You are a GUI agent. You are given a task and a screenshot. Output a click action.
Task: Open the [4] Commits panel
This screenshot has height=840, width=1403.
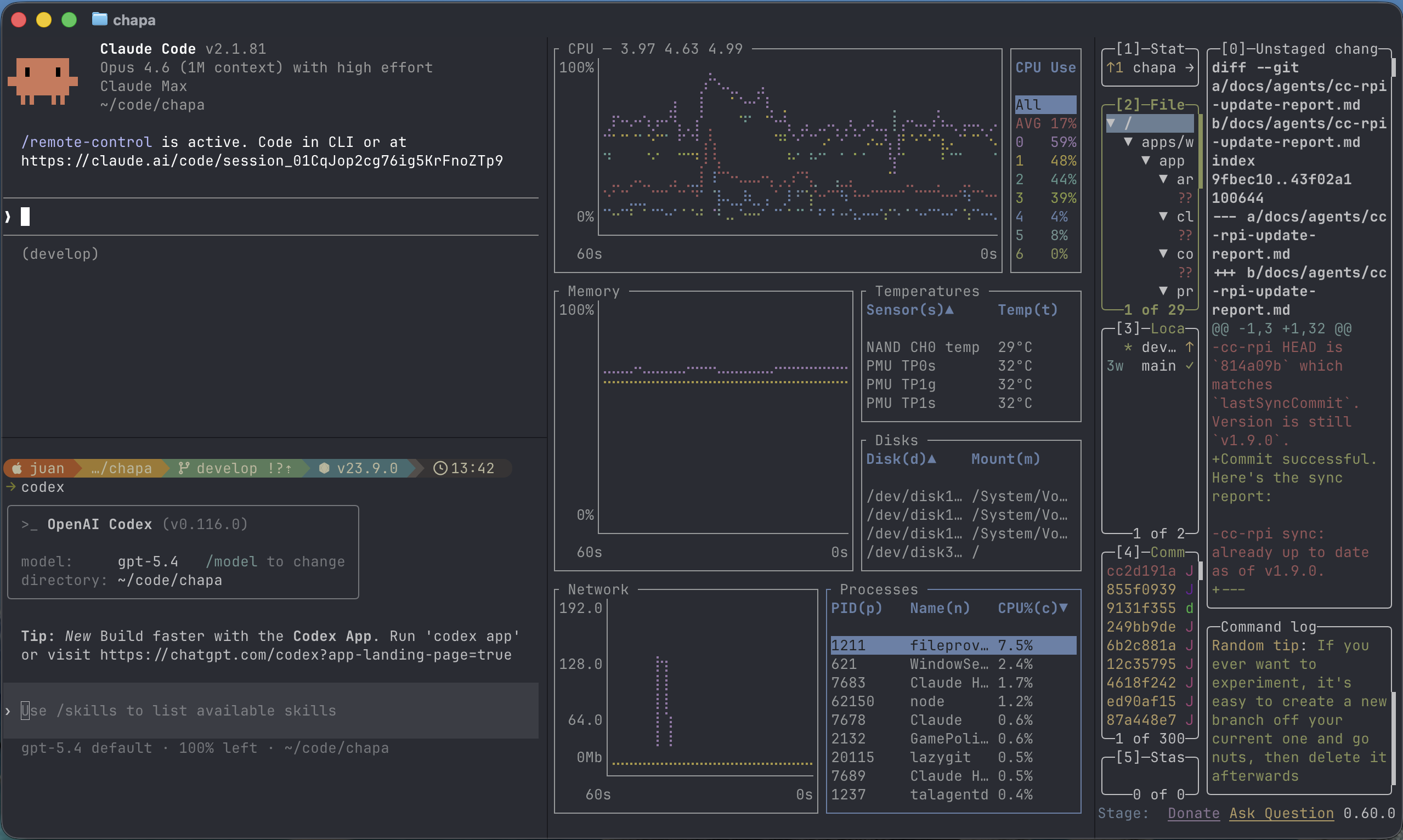click(1150, 552)
